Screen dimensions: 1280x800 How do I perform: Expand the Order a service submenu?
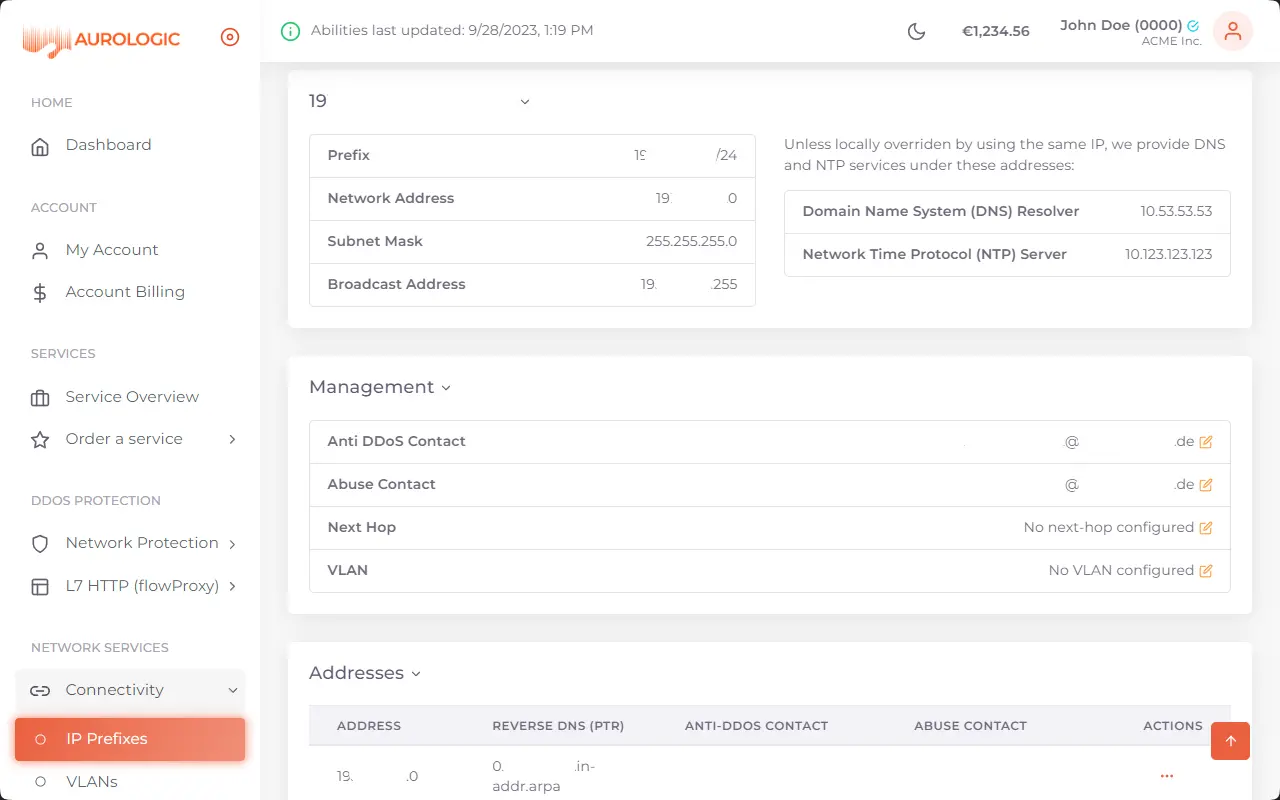pyautogui.click(x=232, y=438)
